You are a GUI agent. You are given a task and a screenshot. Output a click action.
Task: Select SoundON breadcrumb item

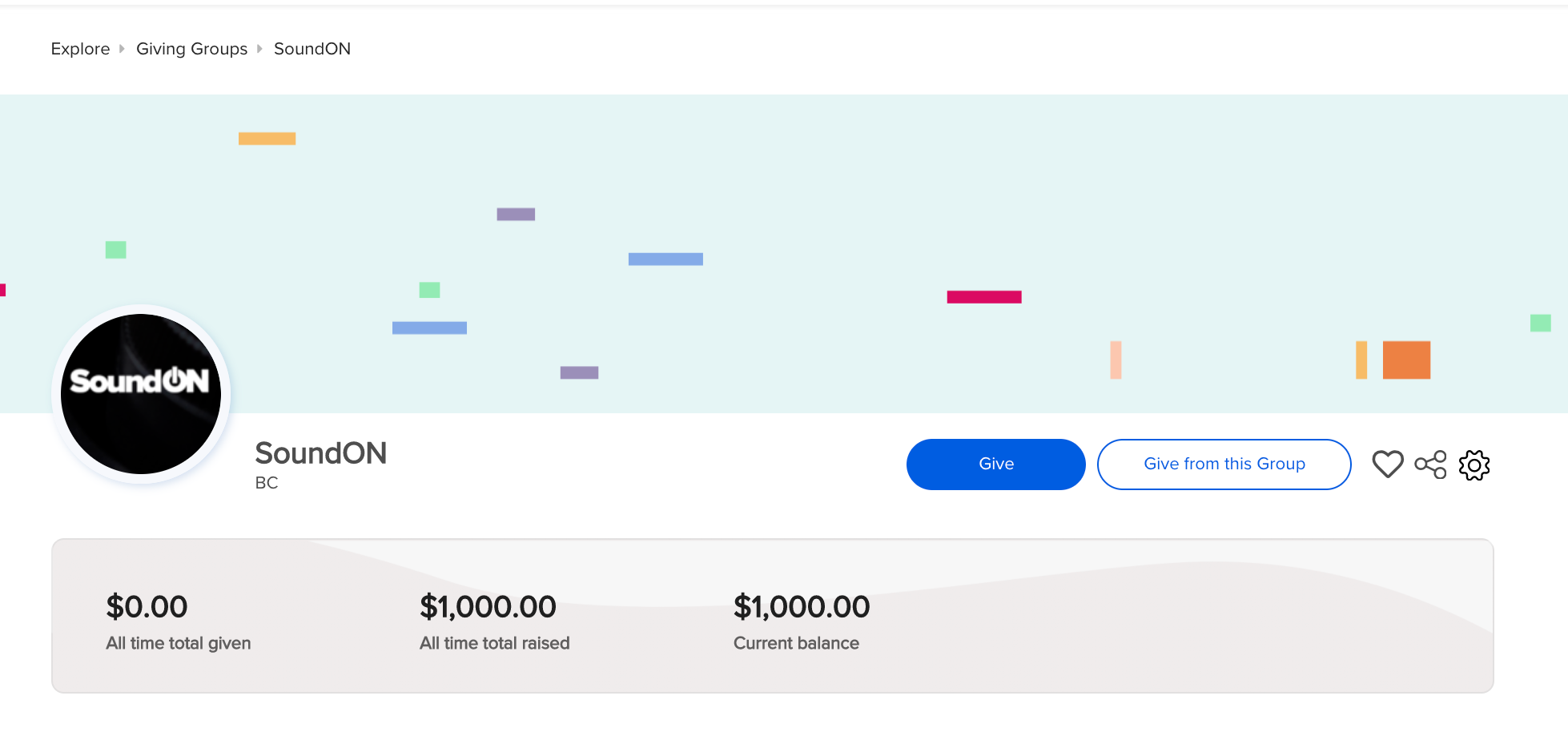[x=312, y=49]
